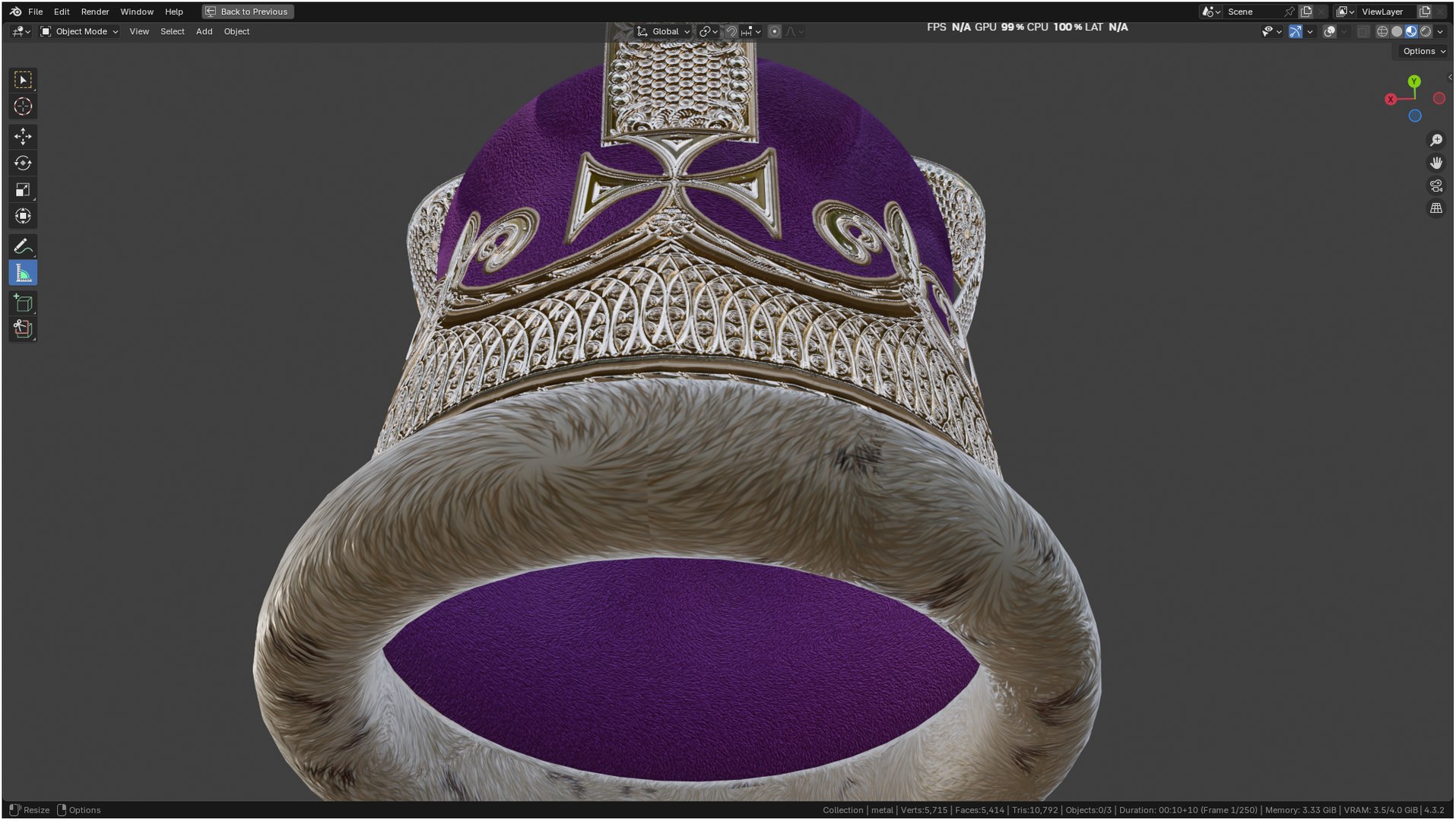Open snapping options dropdown
The height and width of the screenshot is (821, 1456).
pos(750,31)
